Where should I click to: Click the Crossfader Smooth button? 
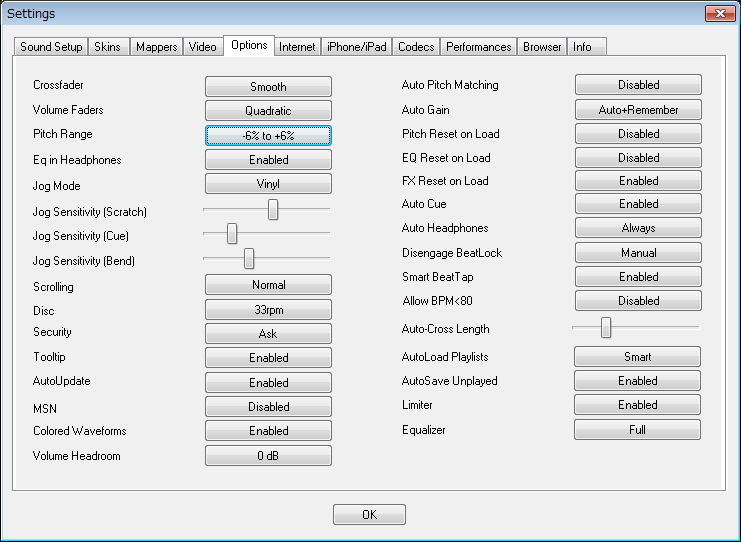pyautogui.click(x=268, y=87)
